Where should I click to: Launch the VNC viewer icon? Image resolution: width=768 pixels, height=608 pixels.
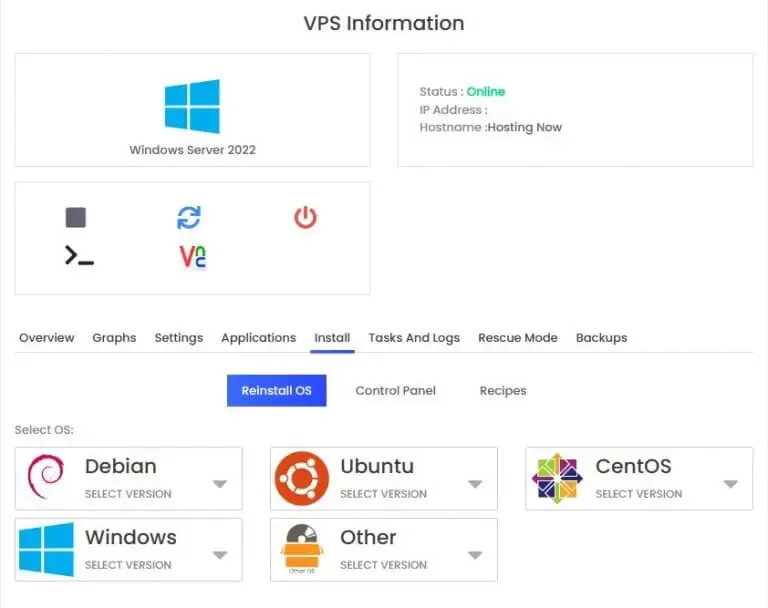pyautogui.click(x=193, y=257)
